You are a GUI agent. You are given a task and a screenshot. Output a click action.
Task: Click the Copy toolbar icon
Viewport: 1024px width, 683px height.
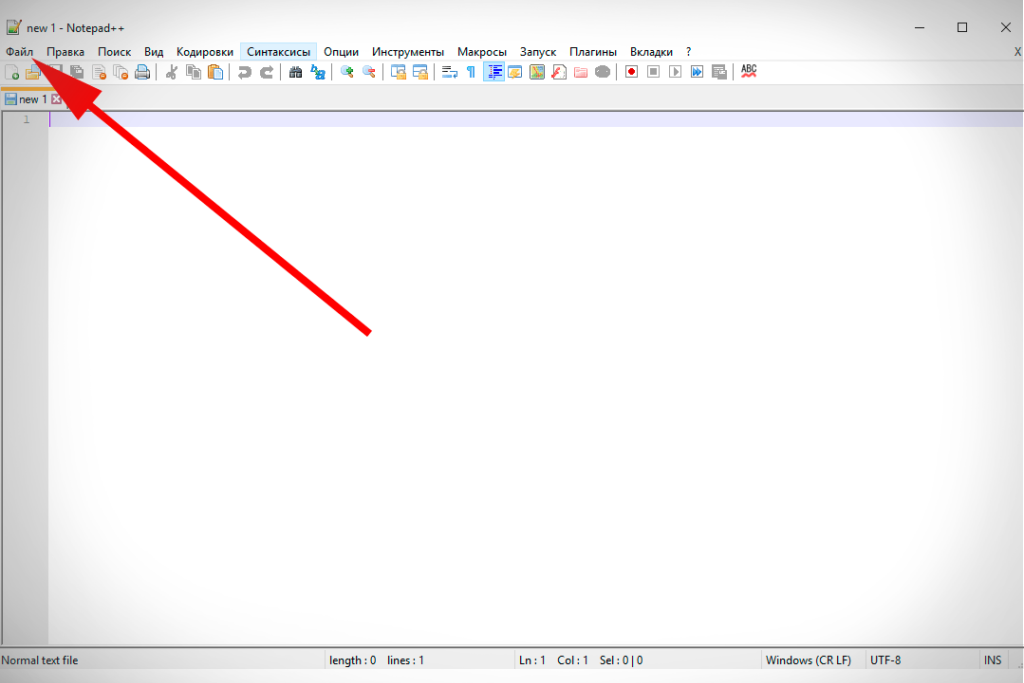click(193, 72)
